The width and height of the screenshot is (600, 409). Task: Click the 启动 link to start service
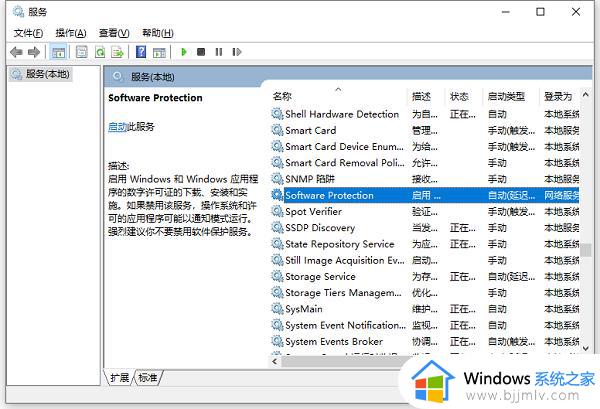tap(117, 127)
